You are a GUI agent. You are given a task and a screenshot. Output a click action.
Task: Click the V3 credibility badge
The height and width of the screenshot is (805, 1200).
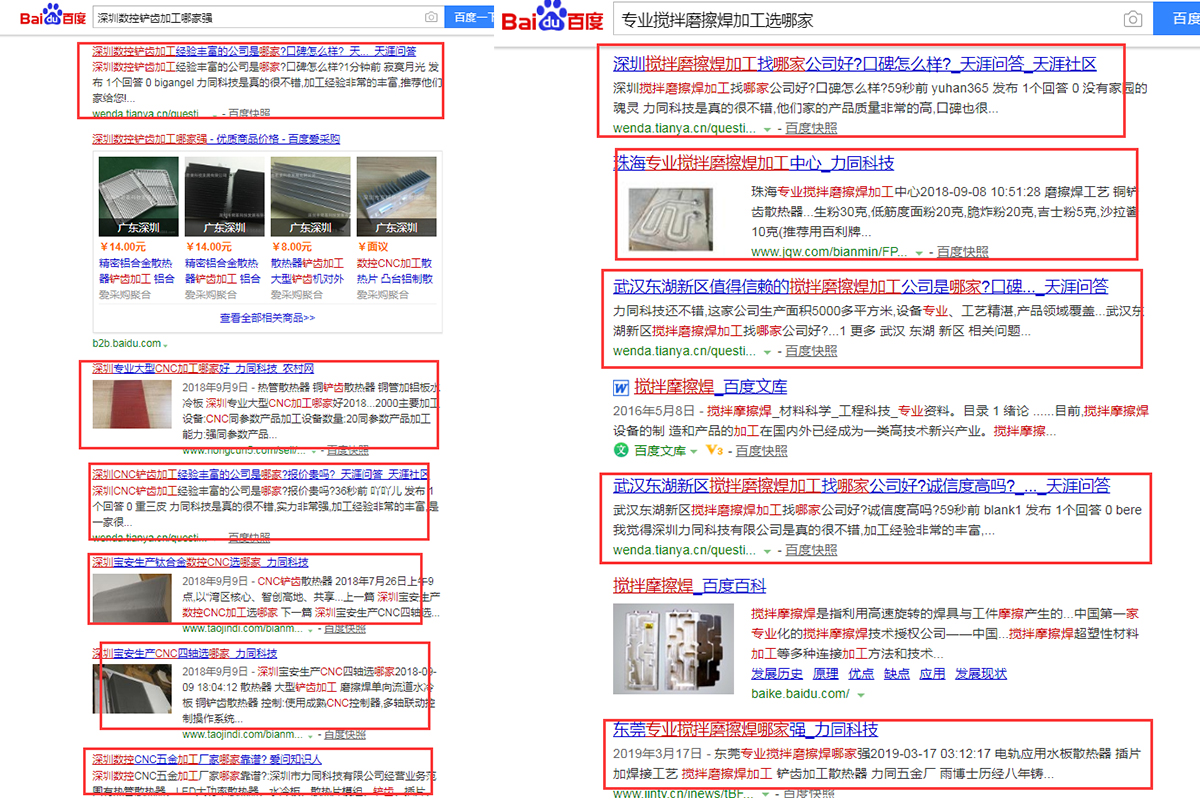(x=713, y=451)
